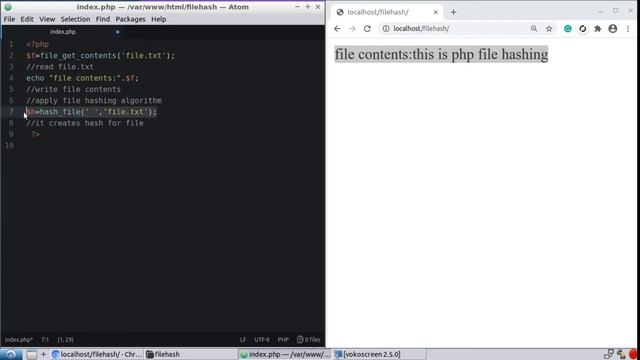The image size is (640, 360).
Task: Open the Packages menu in Atom
Action: click(130, 19)
